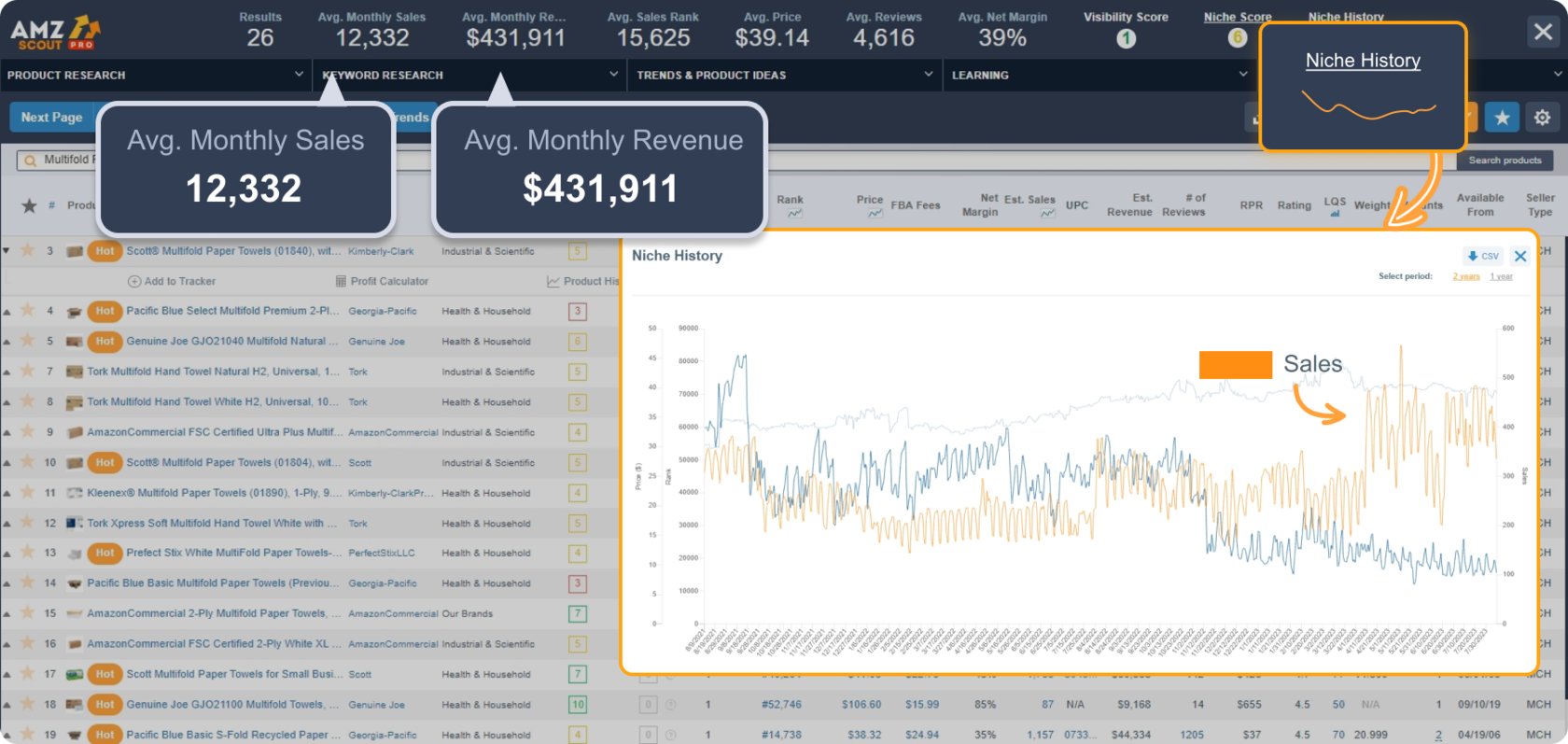This screenshot has height=744, width=1568.
Task: Open the Keyword Research menu
Action: click(383, 75)
